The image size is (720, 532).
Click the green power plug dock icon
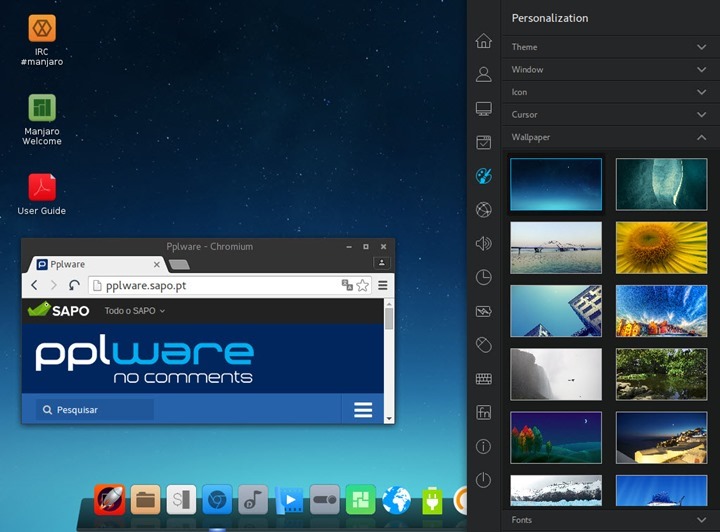point(432,500)
